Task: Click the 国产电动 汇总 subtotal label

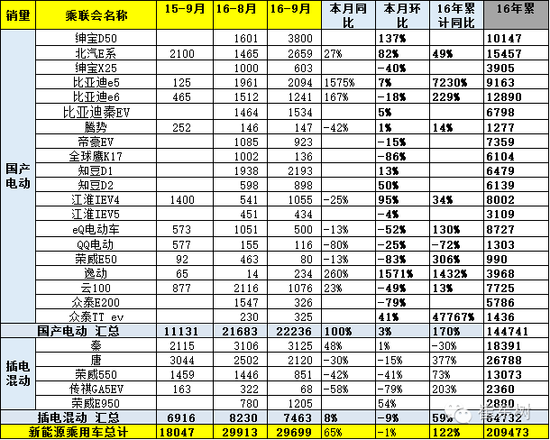Action: pos(79,331)
